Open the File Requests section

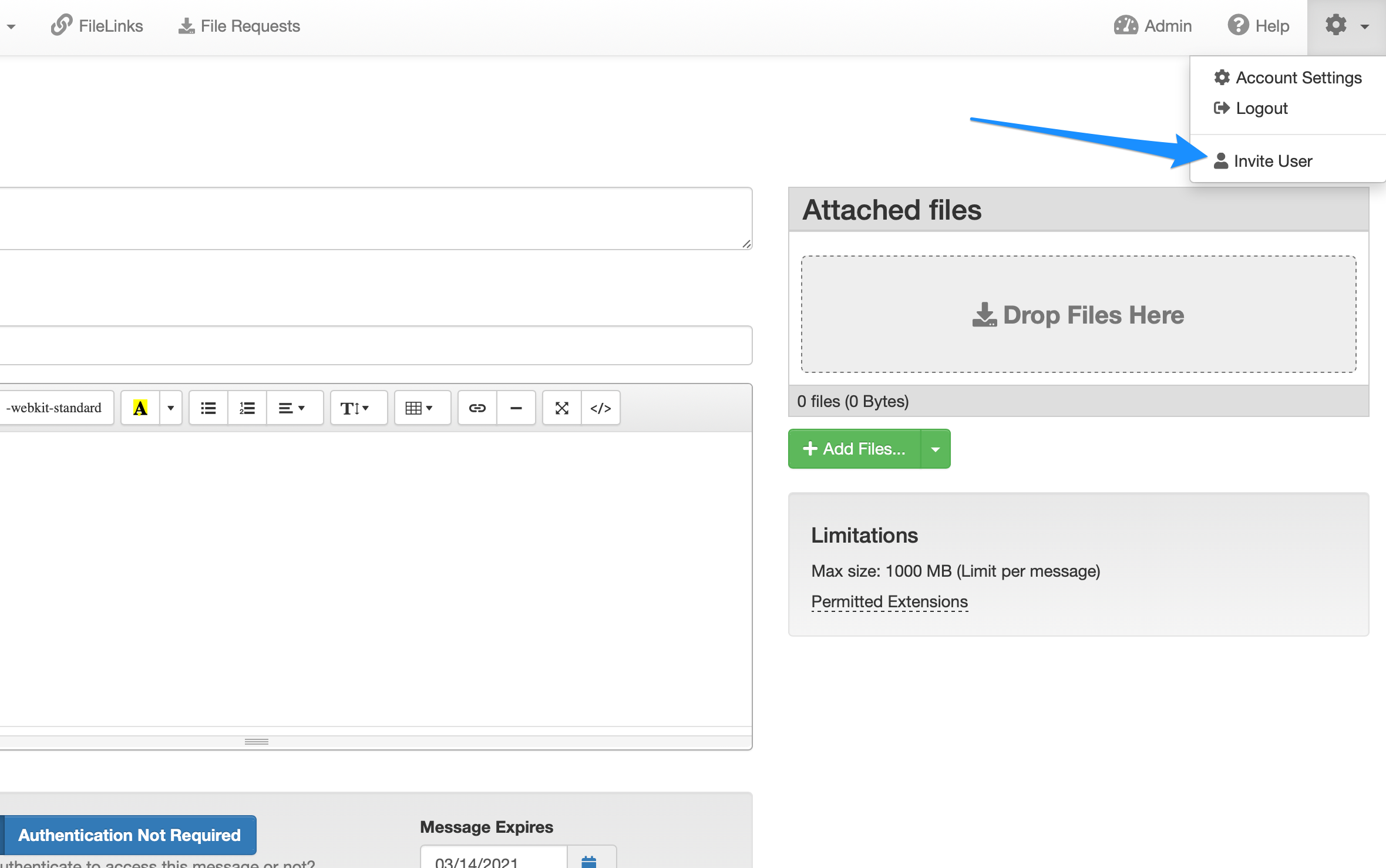(x=238, y=26)
